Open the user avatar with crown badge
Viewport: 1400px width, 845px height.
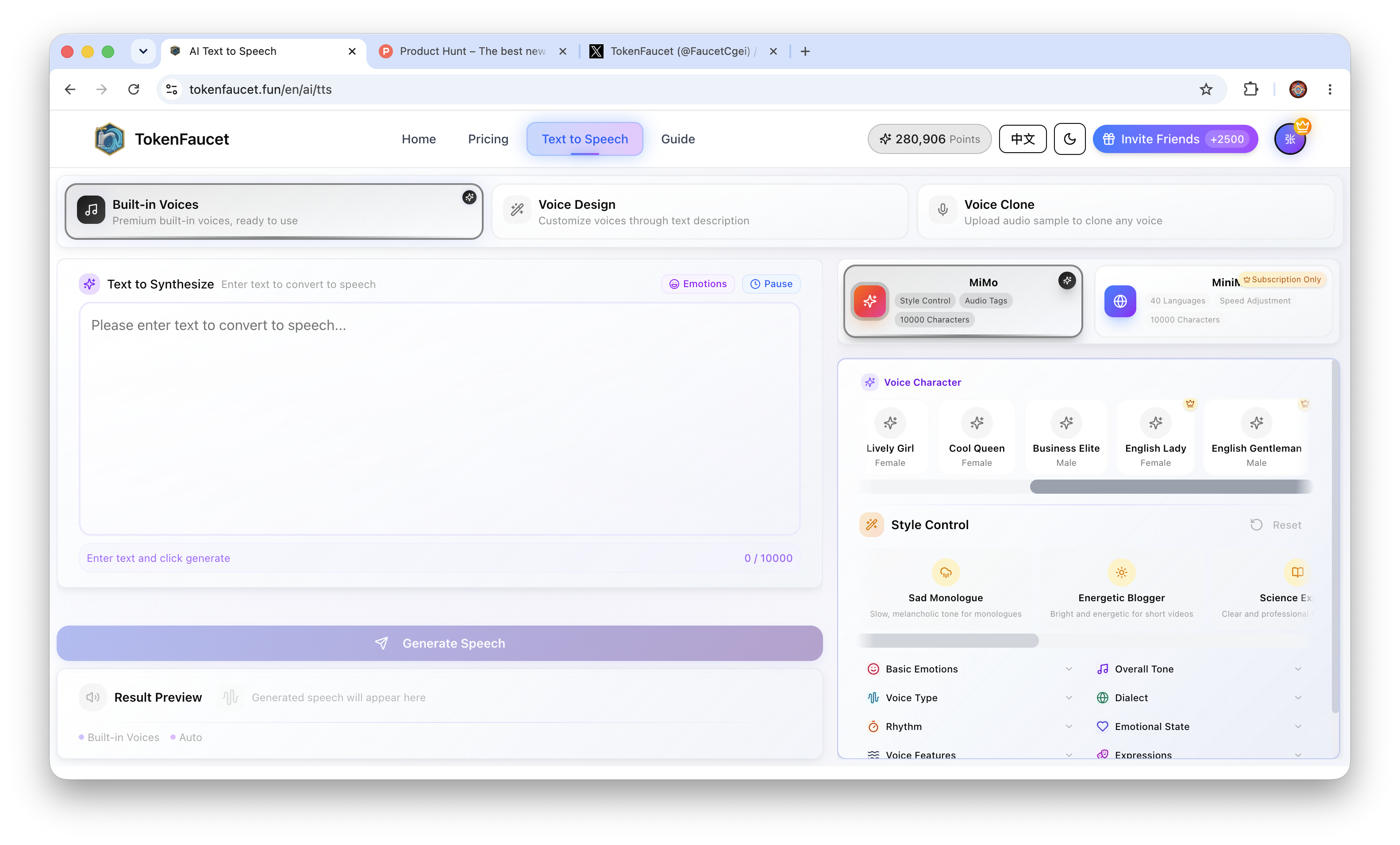point(1290,139)
